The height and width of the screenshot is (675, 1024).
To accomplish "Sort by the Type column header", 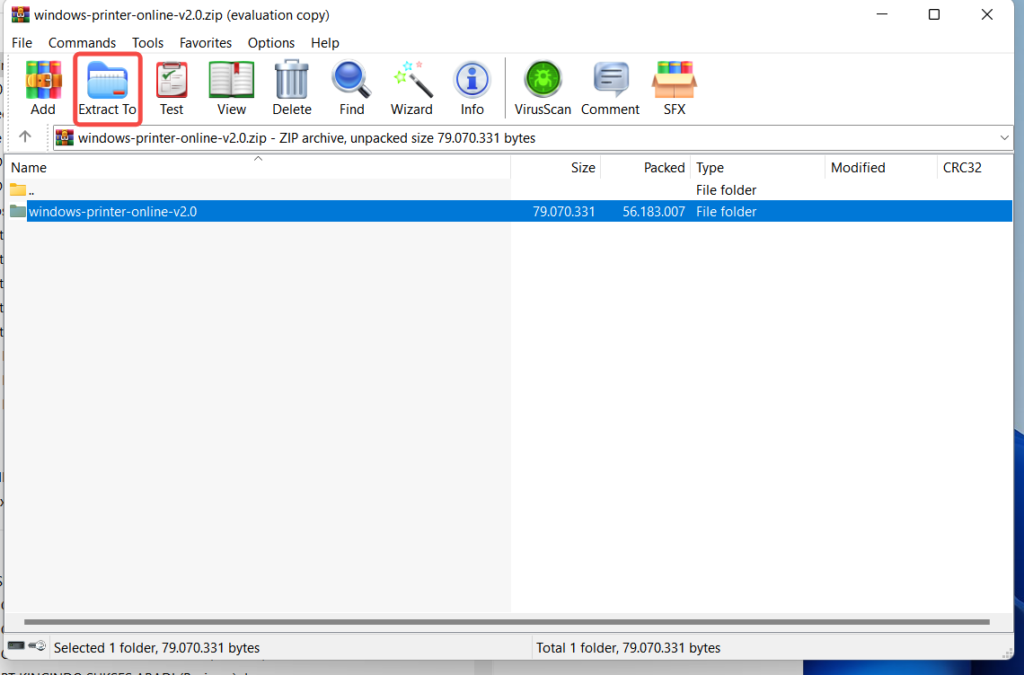I will [x=758, y=167].
